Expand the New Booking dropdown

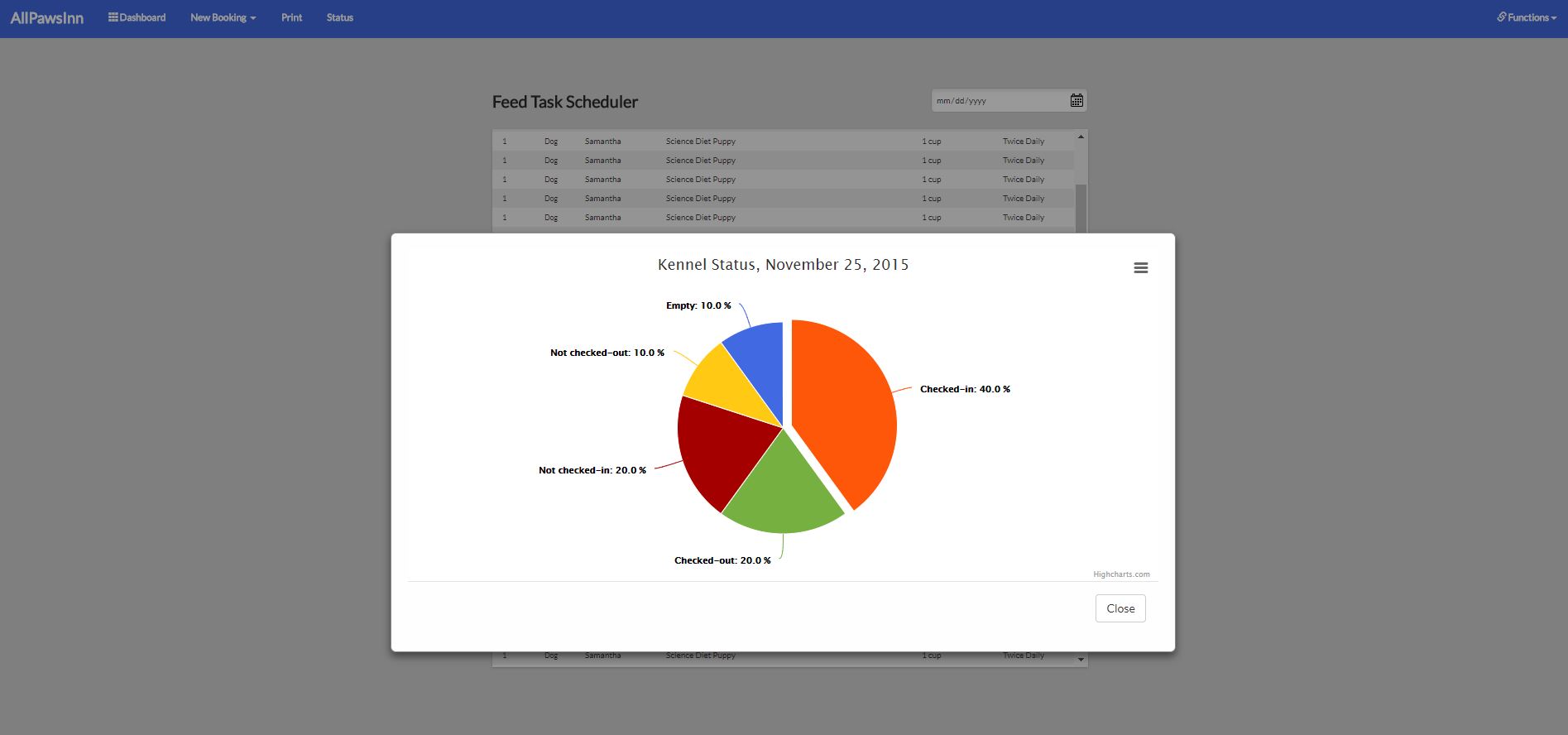(x=223, y=17)
